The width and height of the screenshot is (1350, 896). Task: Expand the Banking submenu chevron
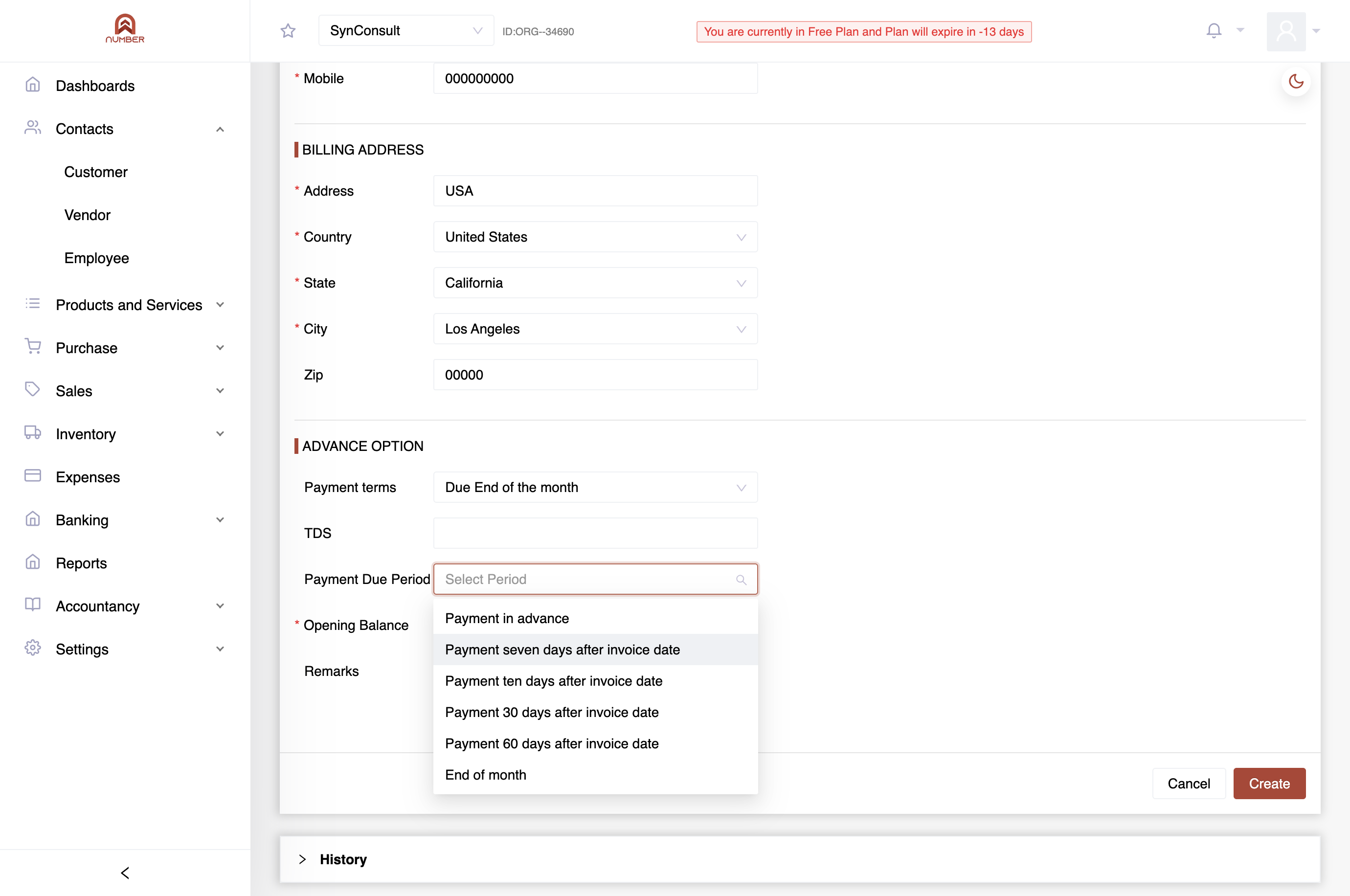(x=220, y=520)
